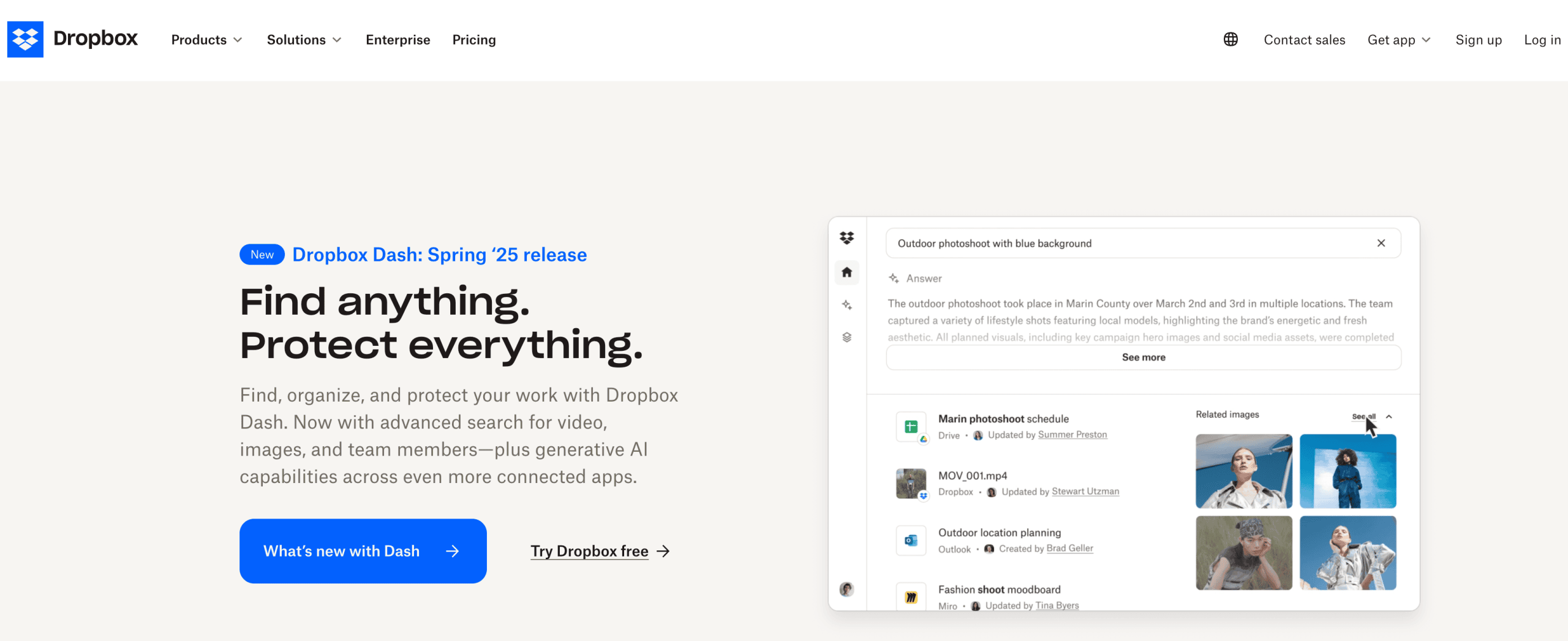Click the Sign up link
The width and height of the screenshot is (1568, 641).
coord(1479,40)
